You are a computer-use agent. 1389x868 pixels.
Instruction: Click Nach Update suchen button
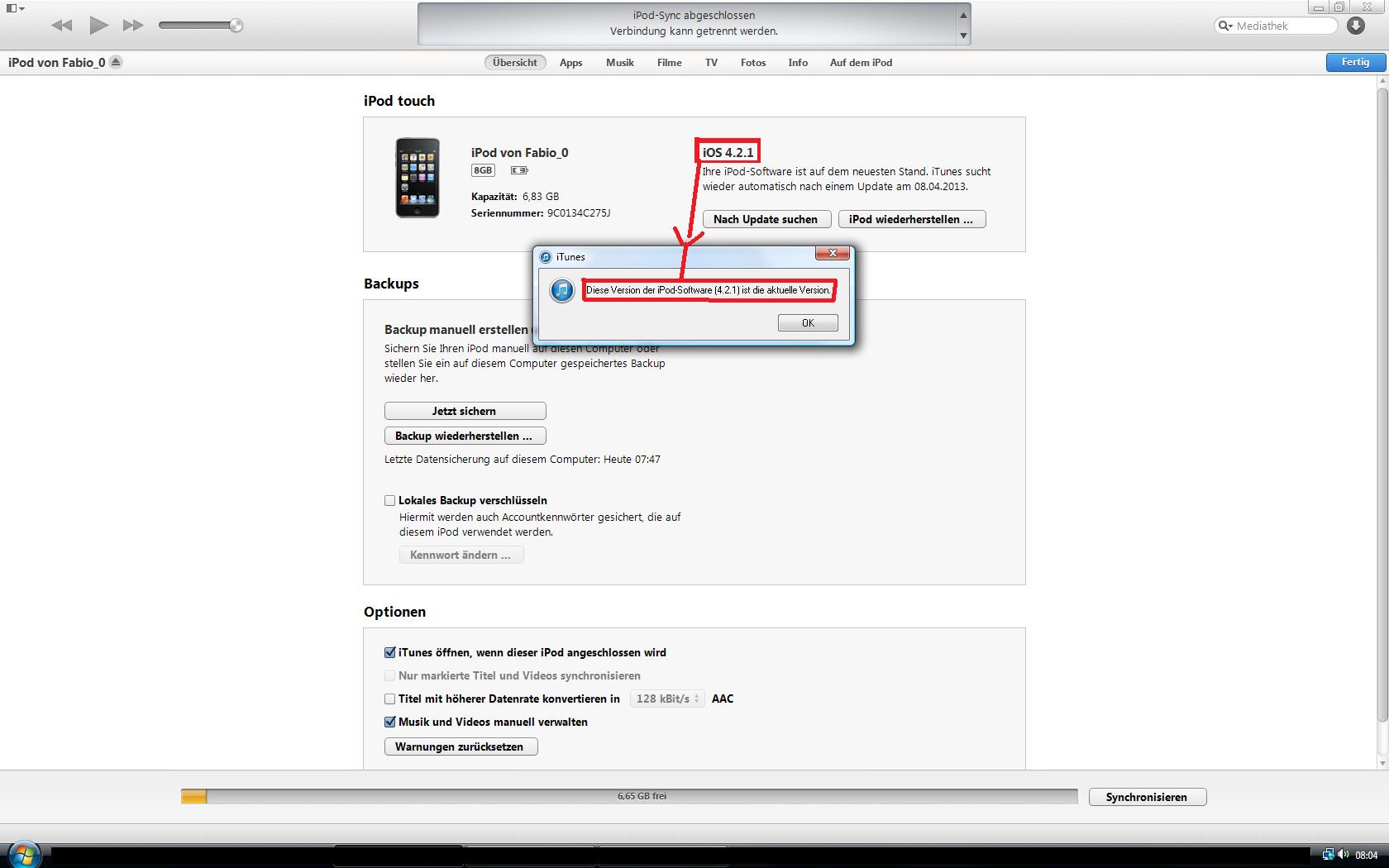766,219
